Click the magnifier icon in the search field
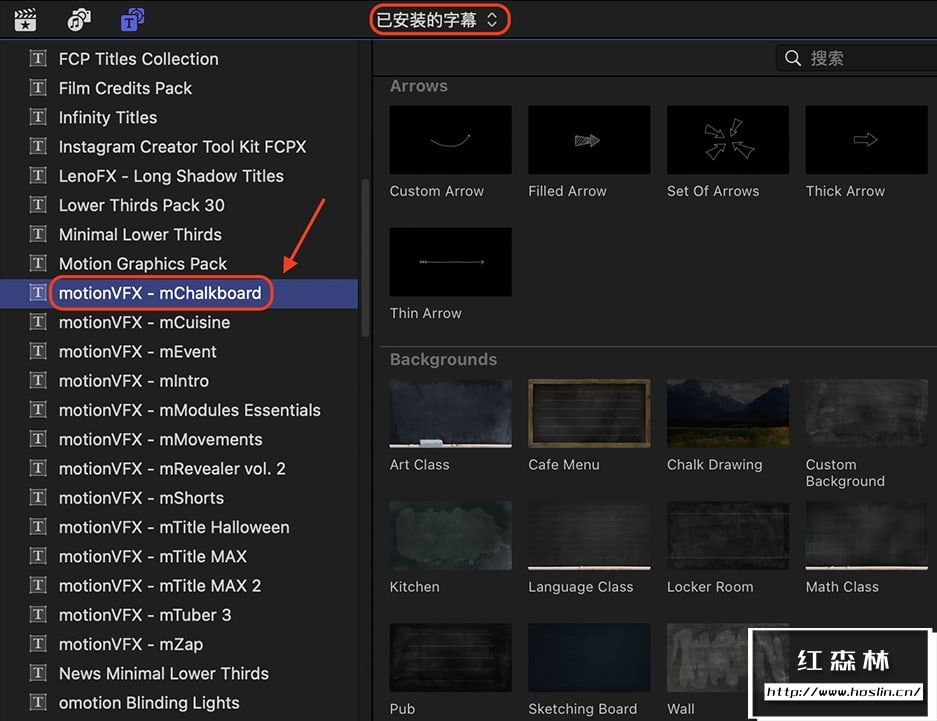 (x=792, y=58)
